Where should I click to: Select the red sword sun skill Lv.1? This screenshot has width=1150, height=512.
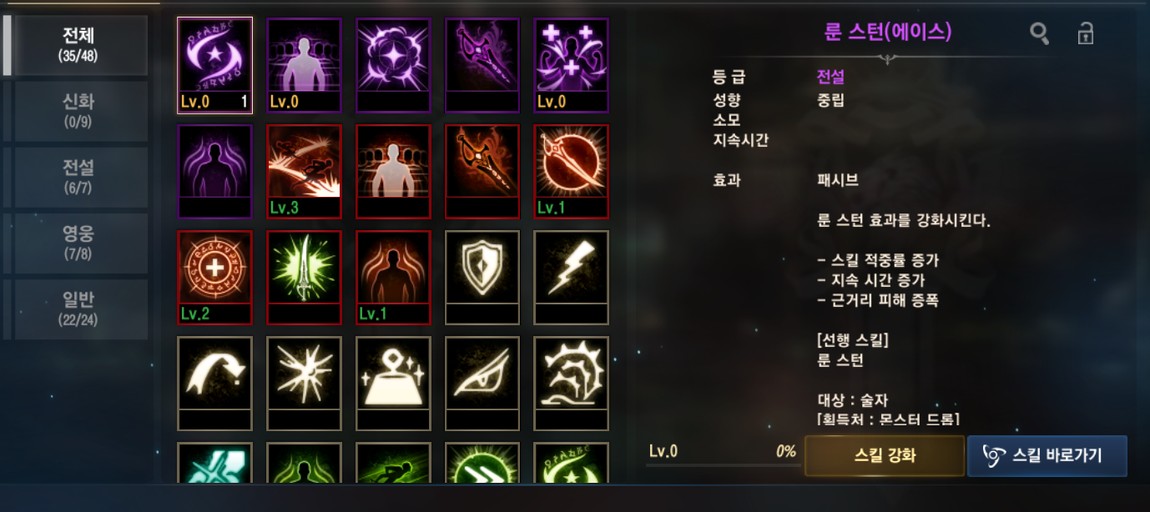click(571, 171)
